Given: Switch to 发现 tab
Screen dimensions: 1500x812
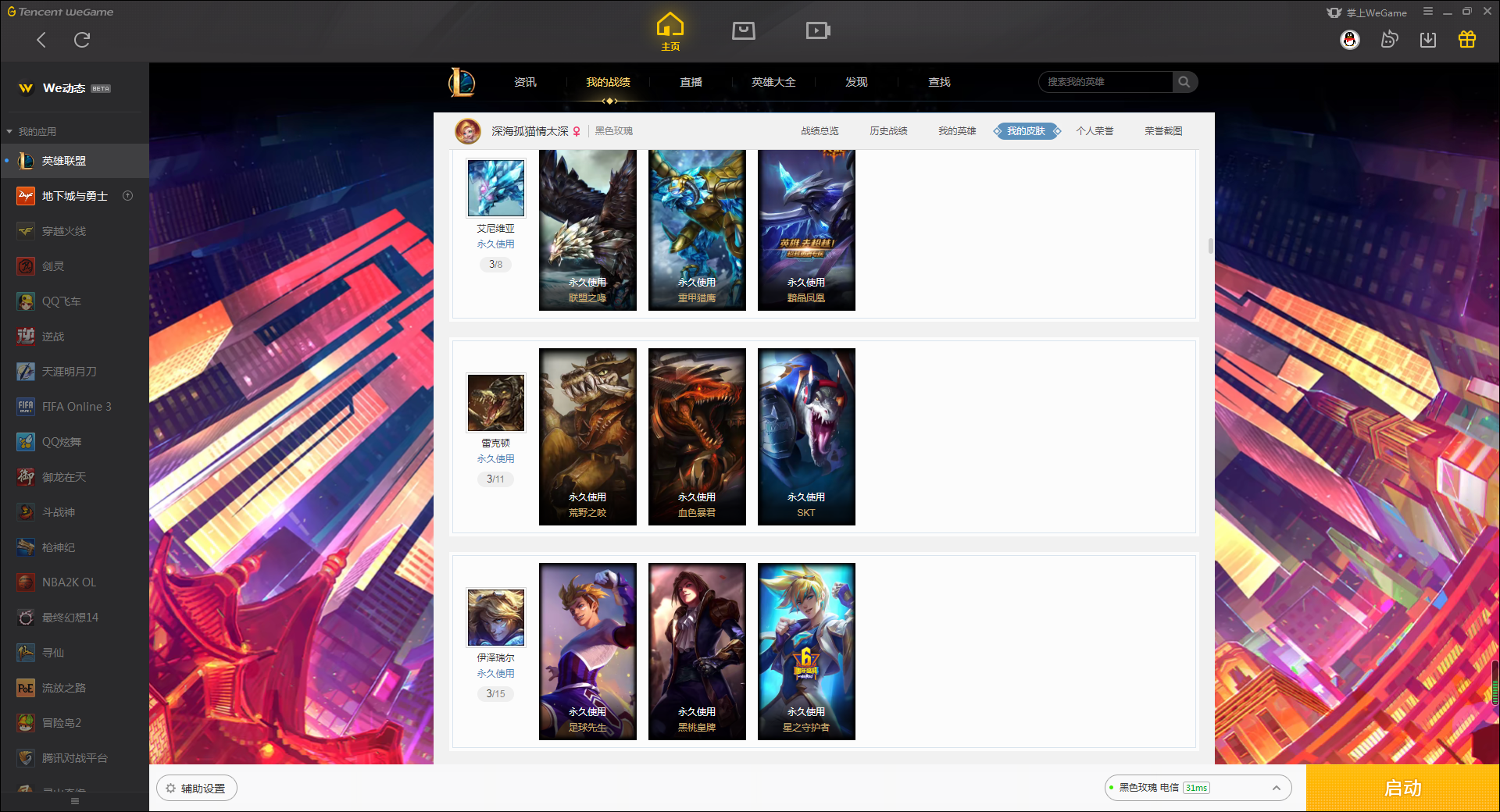Looking at the screenshot, I should point(856,82).
